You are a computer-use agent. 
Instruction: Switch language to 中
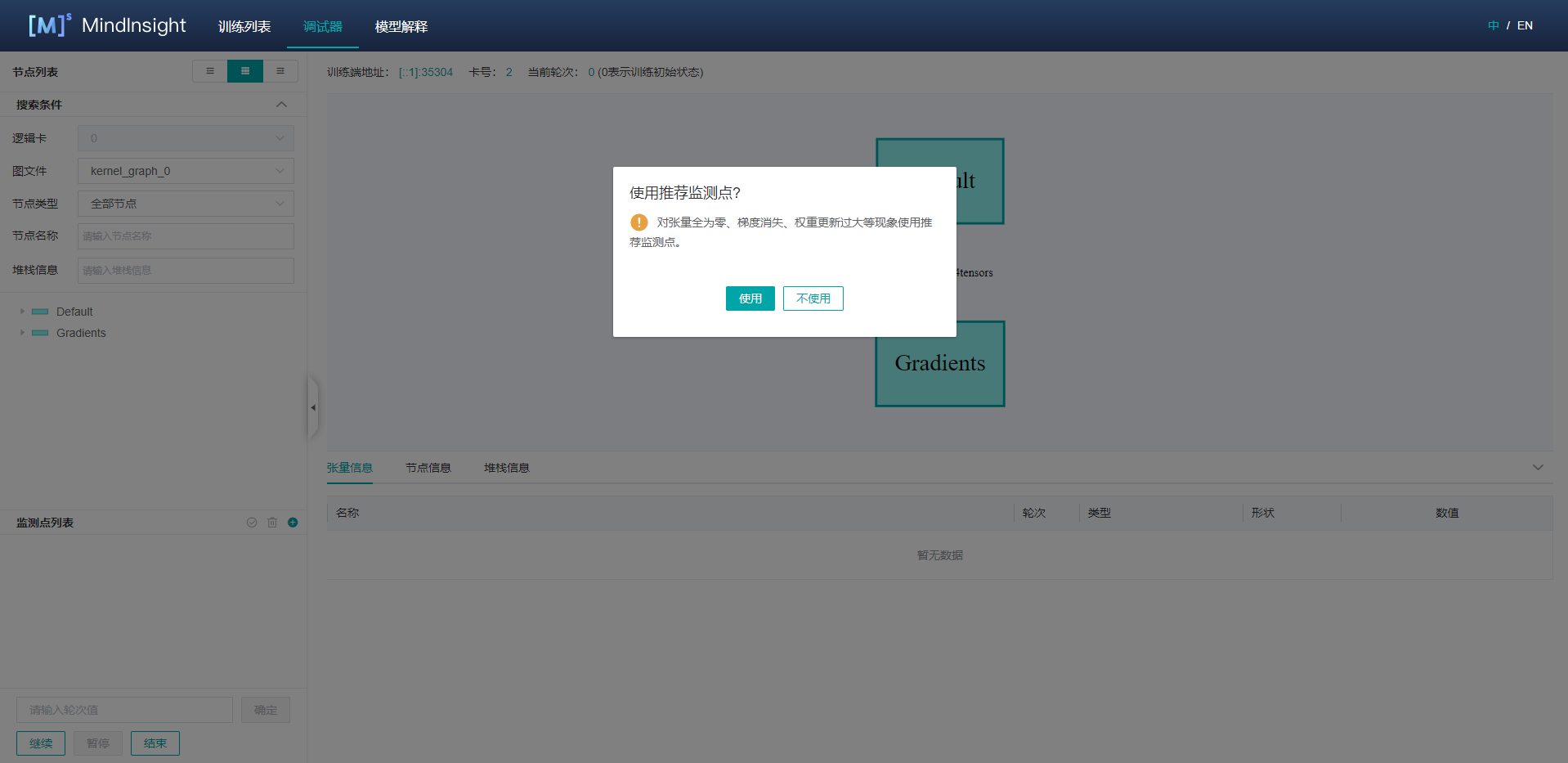click(x=1493, y=25)
